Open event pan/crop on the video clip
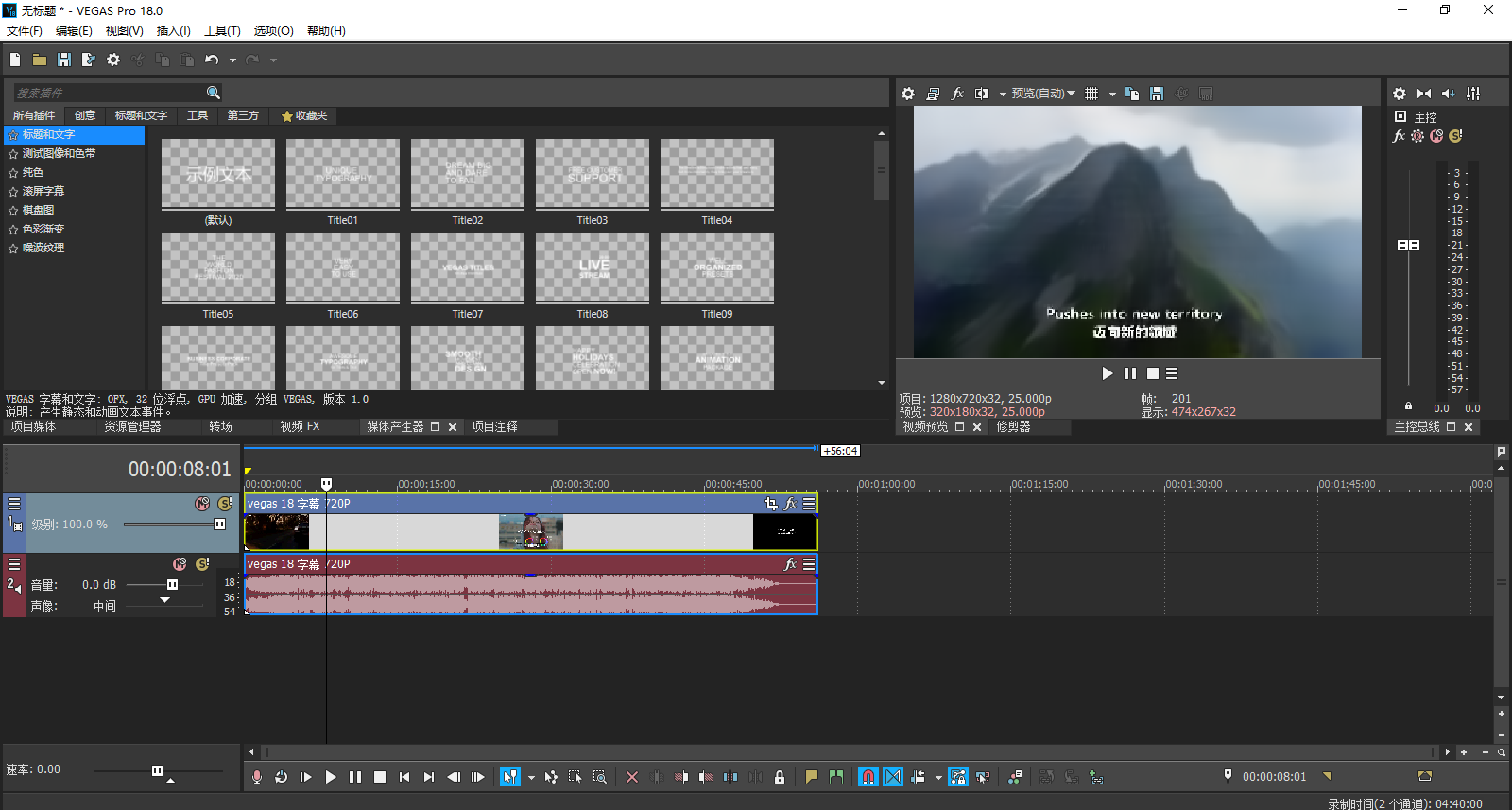Viewport: 1512px width, 810px height. (771, 504)
